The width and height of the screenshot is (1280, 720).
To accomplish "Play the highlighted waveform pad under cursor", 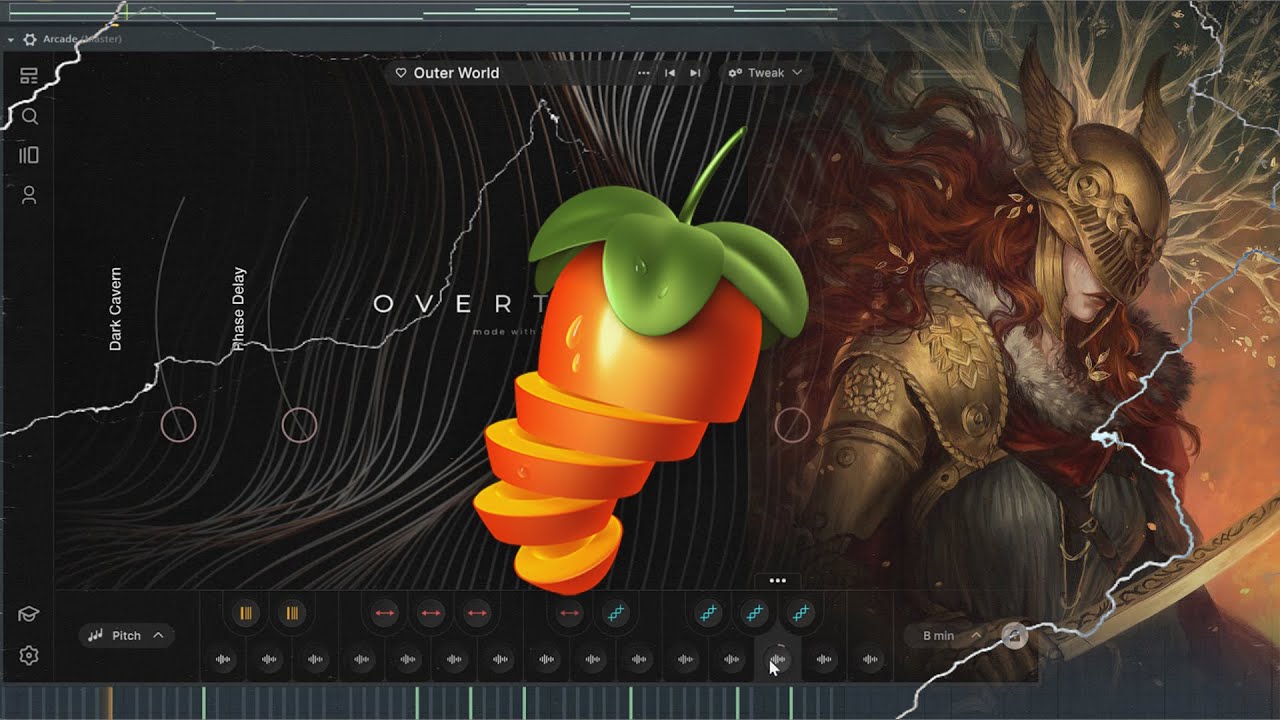I will click(x=778, y=659).
